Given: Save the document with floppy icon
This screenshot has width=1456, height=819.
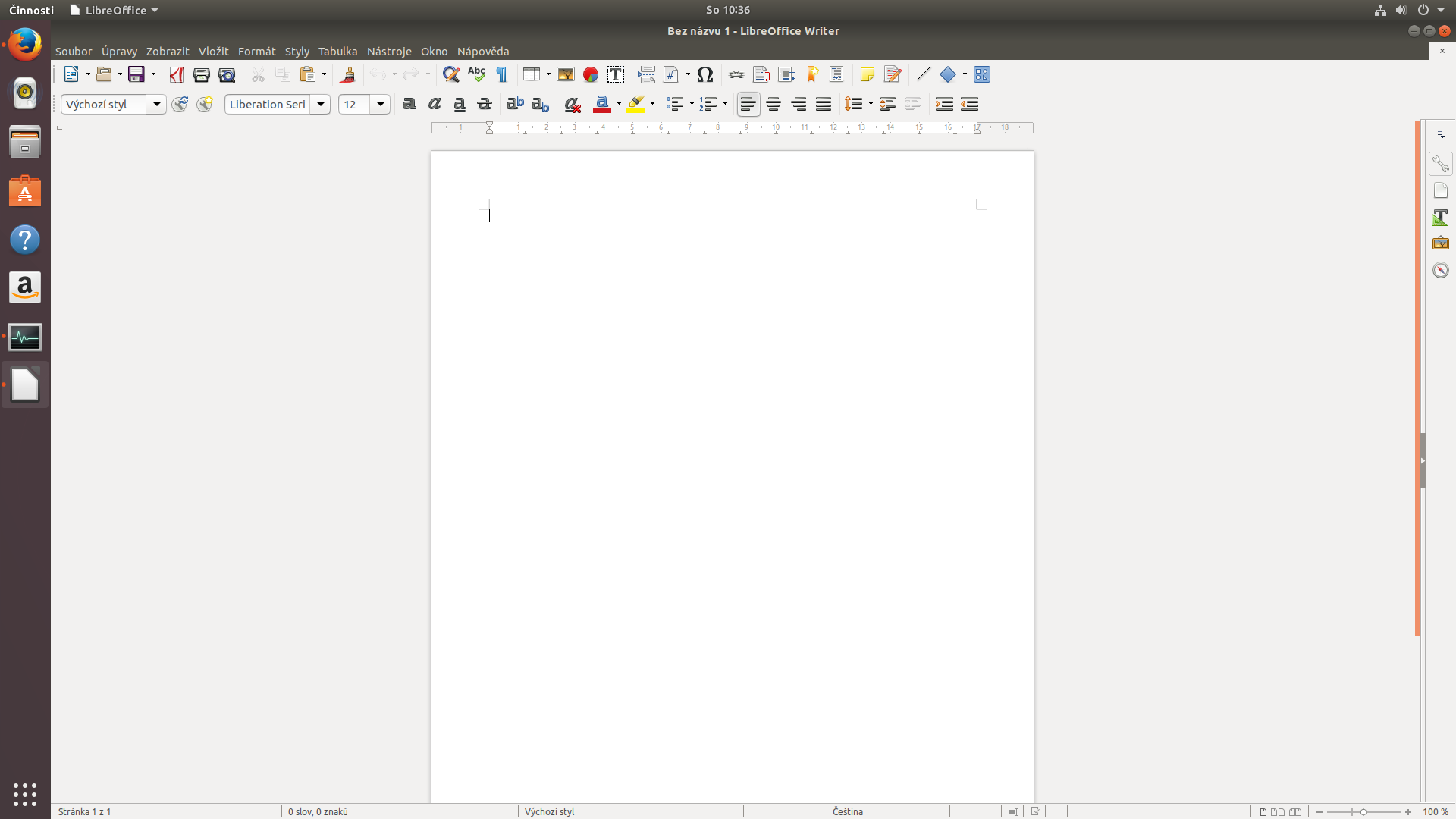Looking at the screenshot, I should pyautogui.click(x=136, y=74).
